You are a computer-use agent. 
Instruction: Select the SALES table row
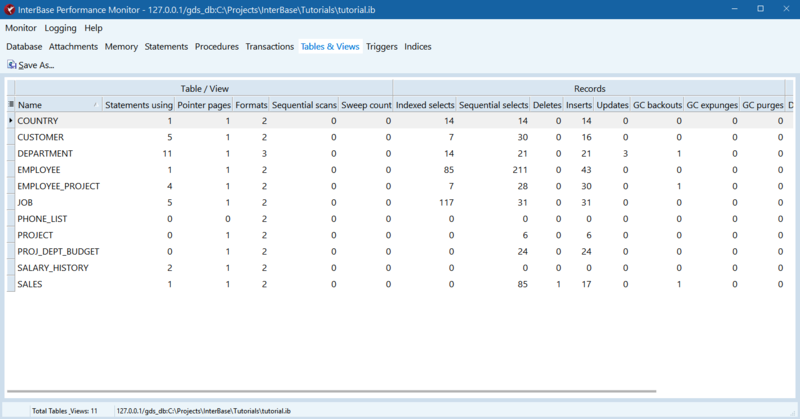point(400,284)
